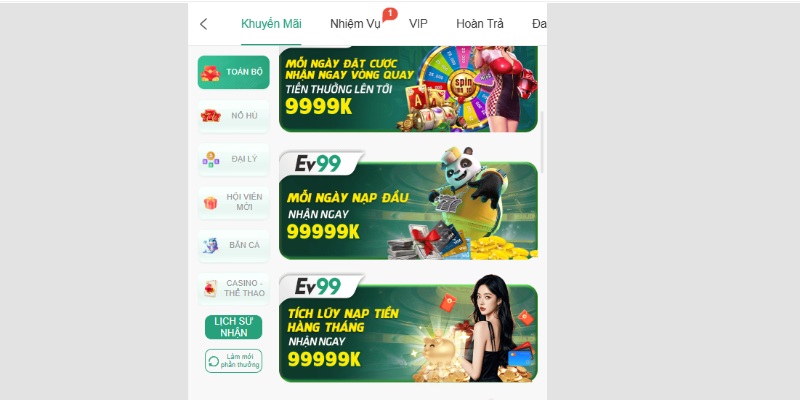The width and height of the screenshot is (800, 400).
Task: Select the Casino - Thể Thao category label
Action: tap(244, 288)
